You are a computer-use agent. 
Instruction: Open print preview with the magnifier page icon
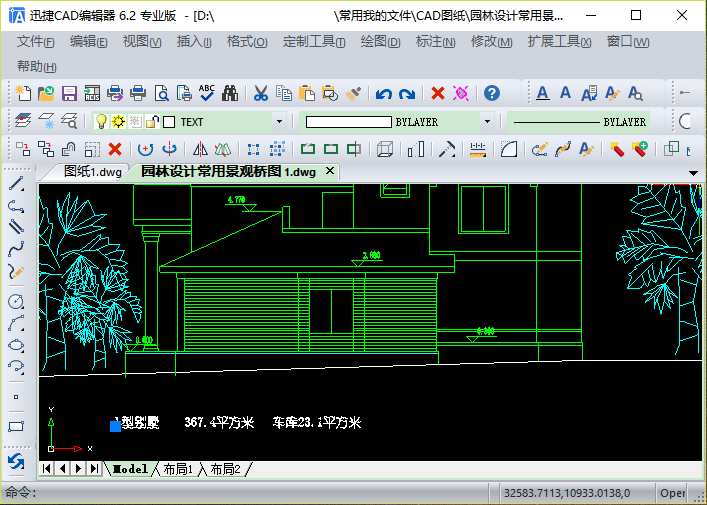(161, 93)
